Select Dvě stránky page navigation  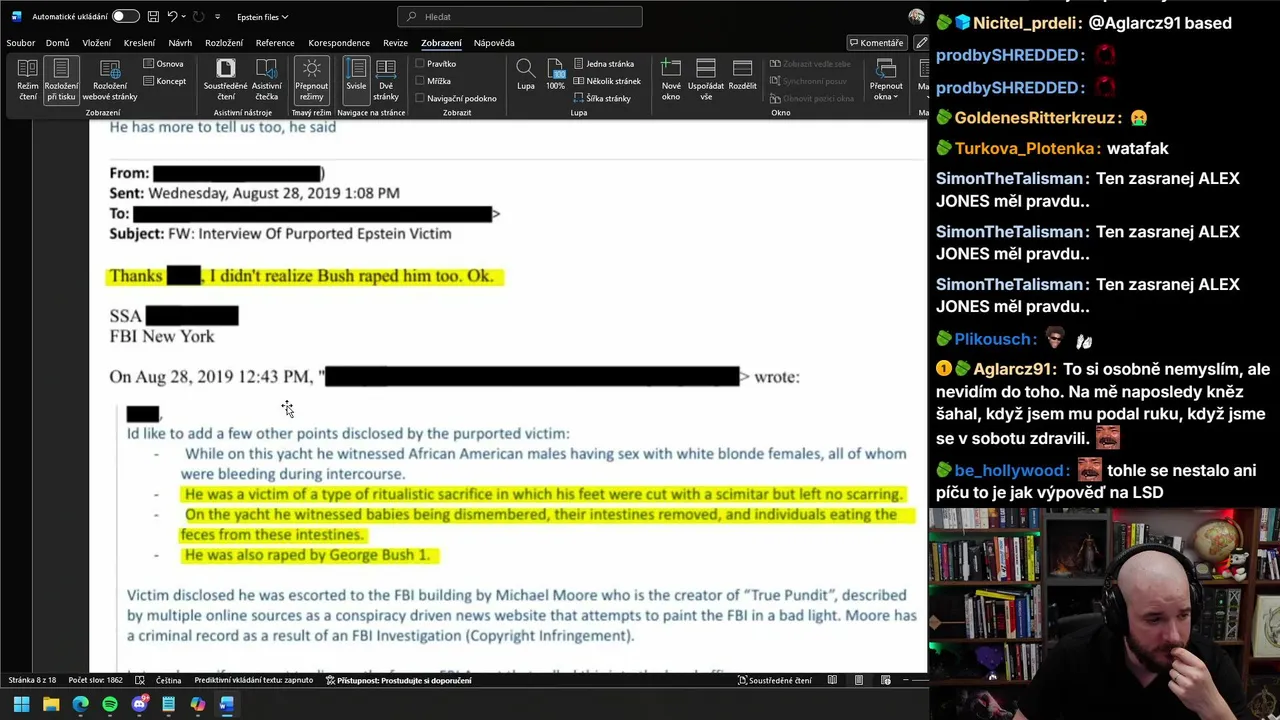386,79
